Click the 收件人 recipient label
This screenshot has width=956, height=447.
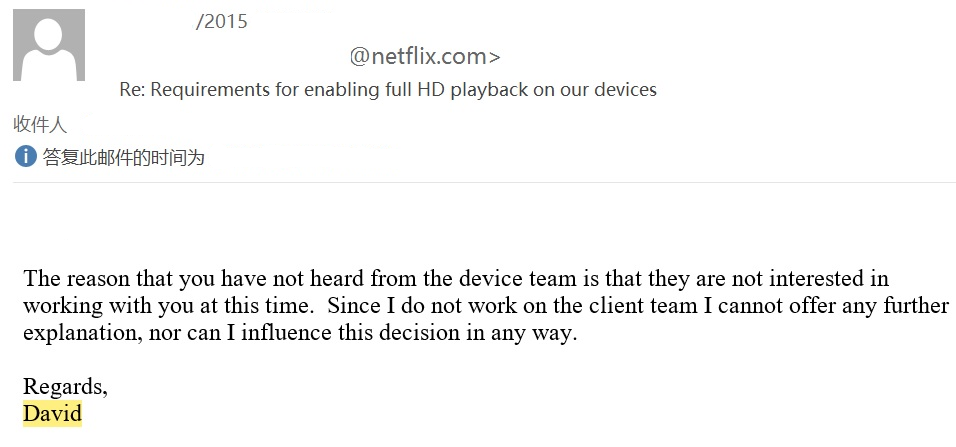(40, 124)
